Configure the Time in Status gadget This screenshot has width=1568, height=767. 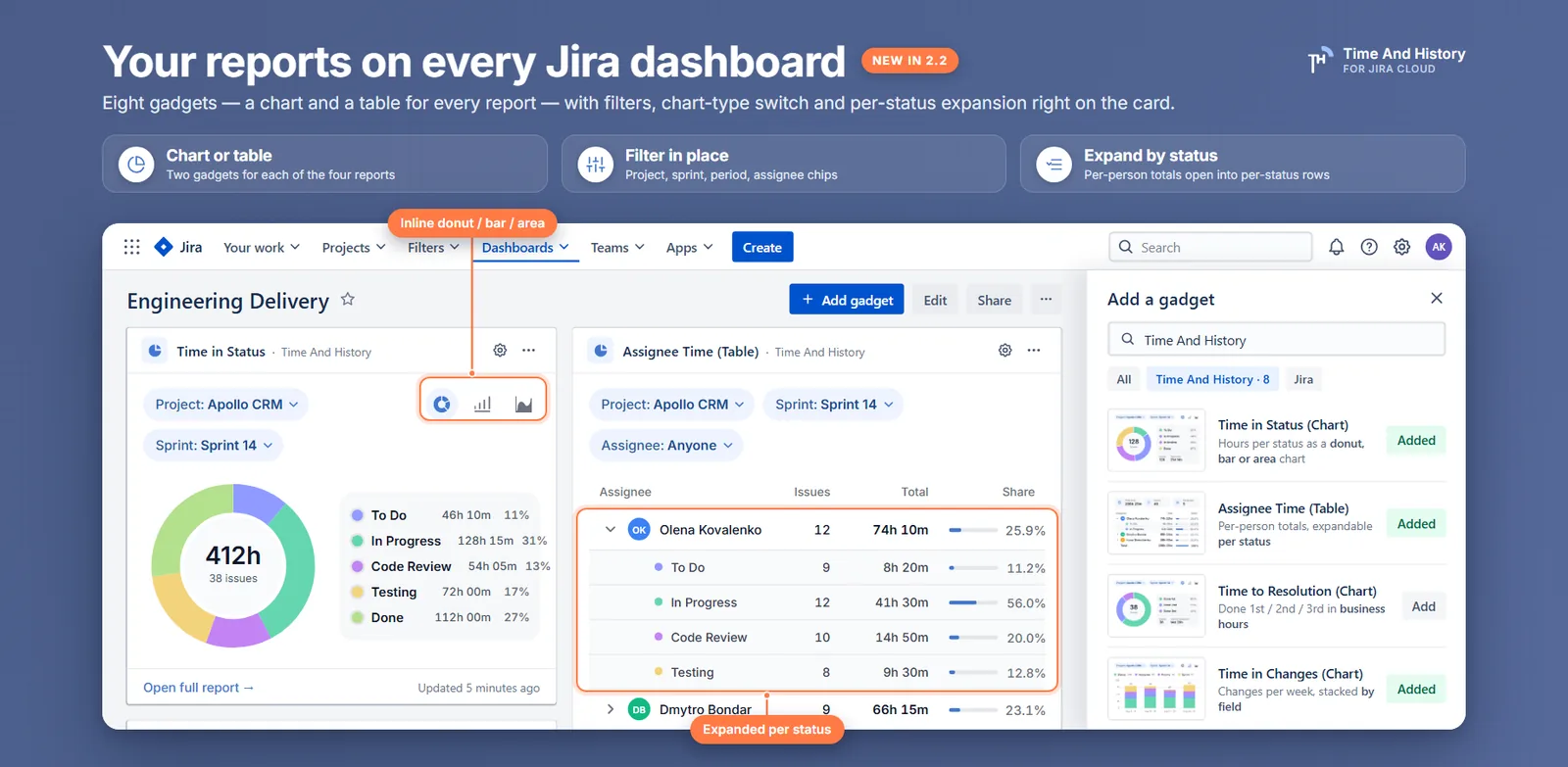click(x=500, y=350)
